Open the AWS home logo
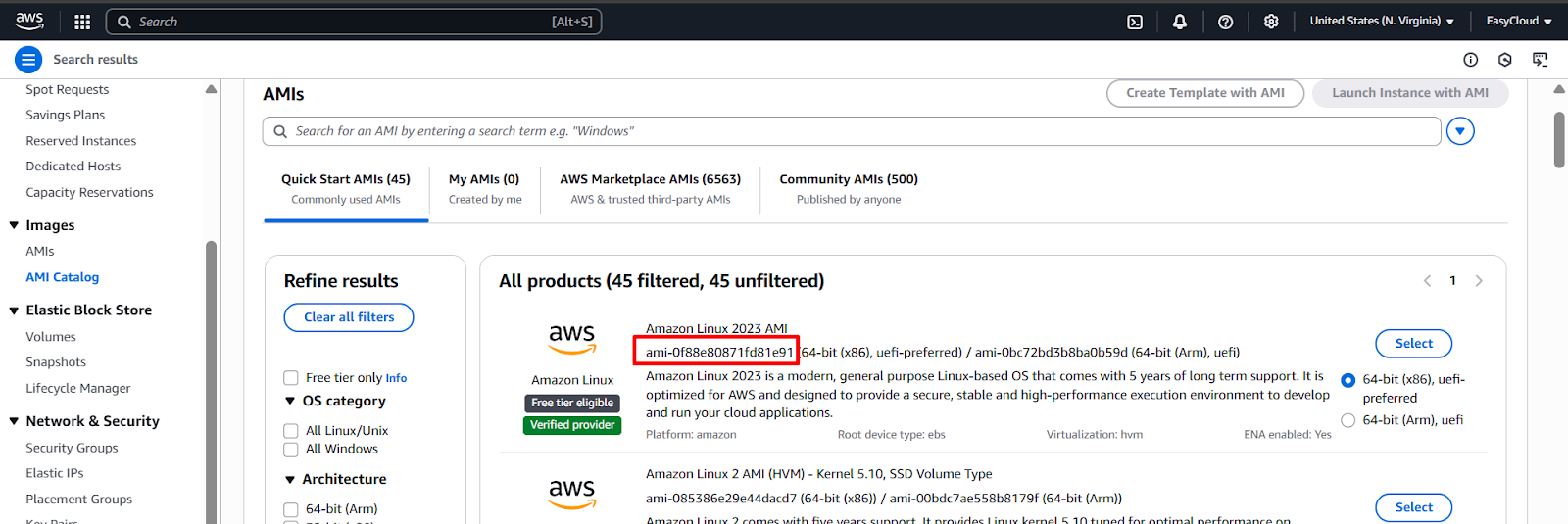This screenshot has height=524, width=1568. click(x=29, y=21)
